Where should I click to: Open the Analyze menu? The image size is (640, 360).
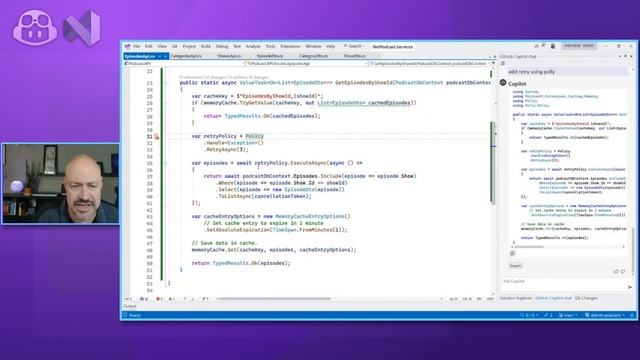click(x=253, y=47)
